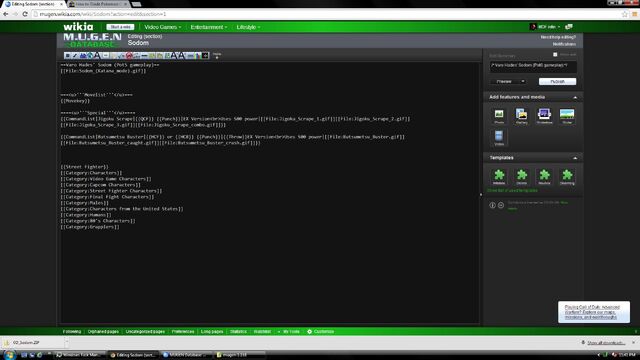Click the green puzzle template at row end
Viewport: 640px width, 360px height.
pyautogui.click(x=567, y=177)
